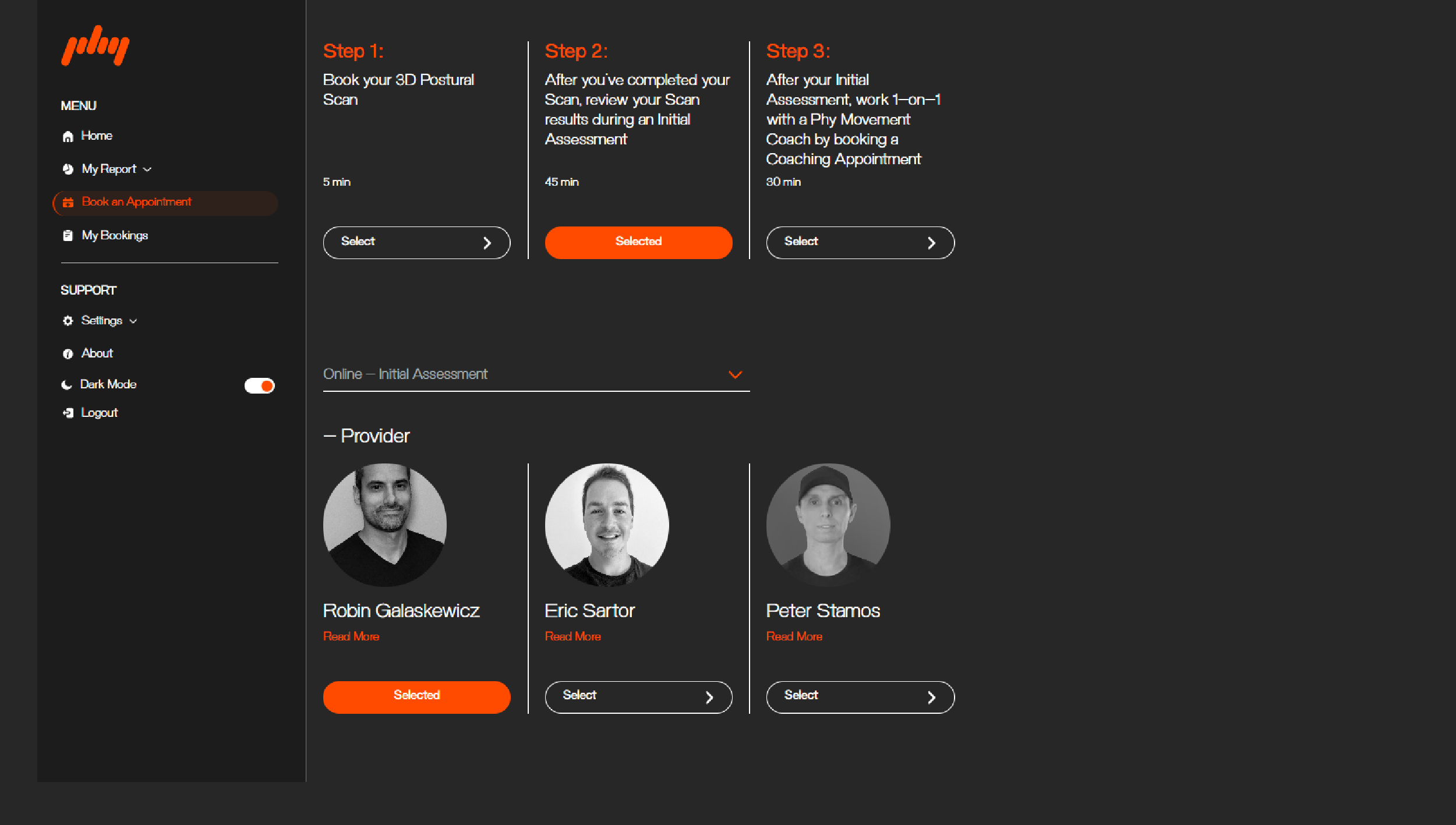
Task: Select Step 1 3D Postural Scan
Action: [416, 243]
